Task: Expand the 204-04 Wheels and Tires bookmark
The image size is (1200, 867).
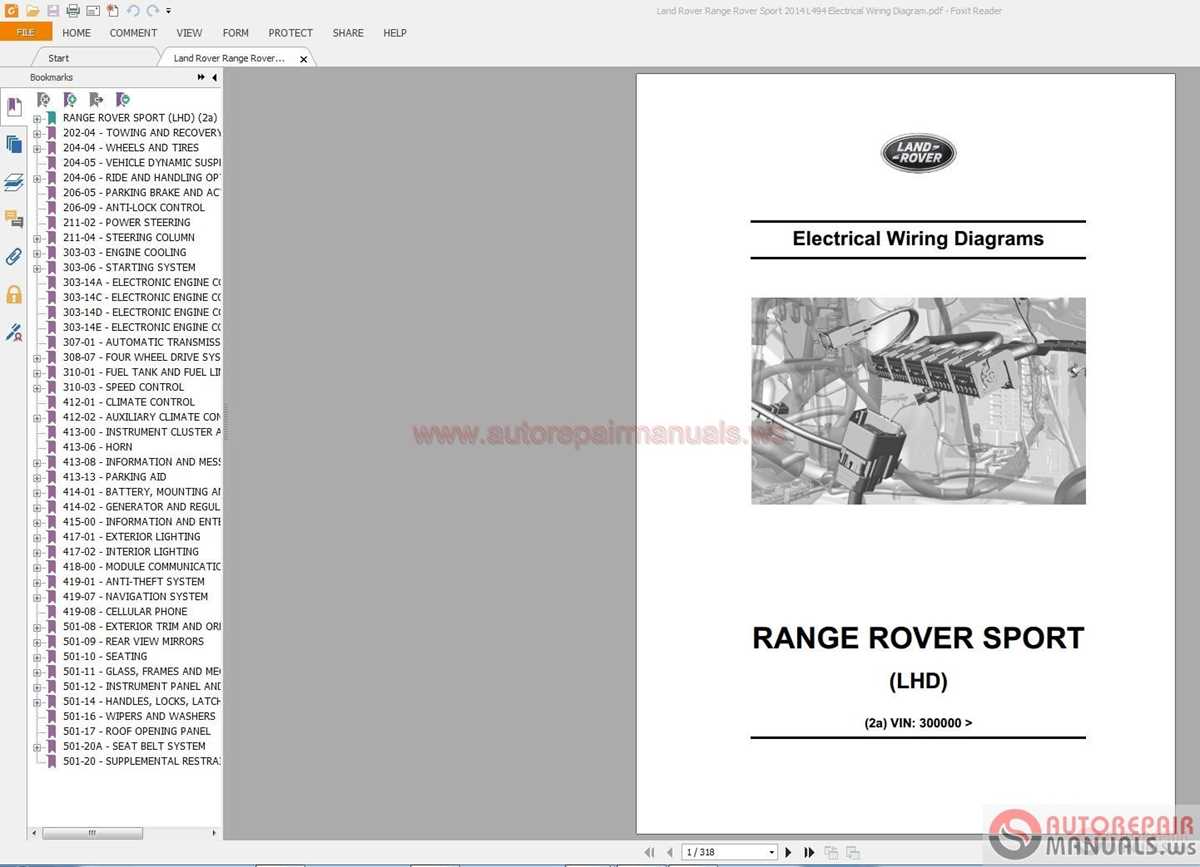Action: tap(37, 148)
